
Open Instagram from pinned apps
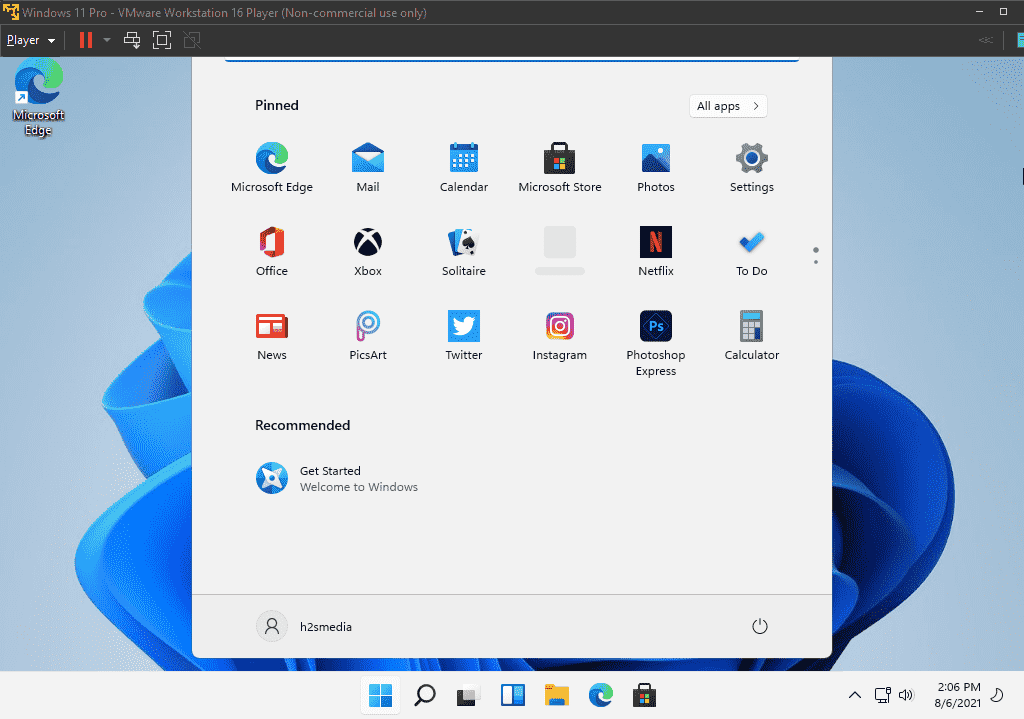tap(560, 336)
